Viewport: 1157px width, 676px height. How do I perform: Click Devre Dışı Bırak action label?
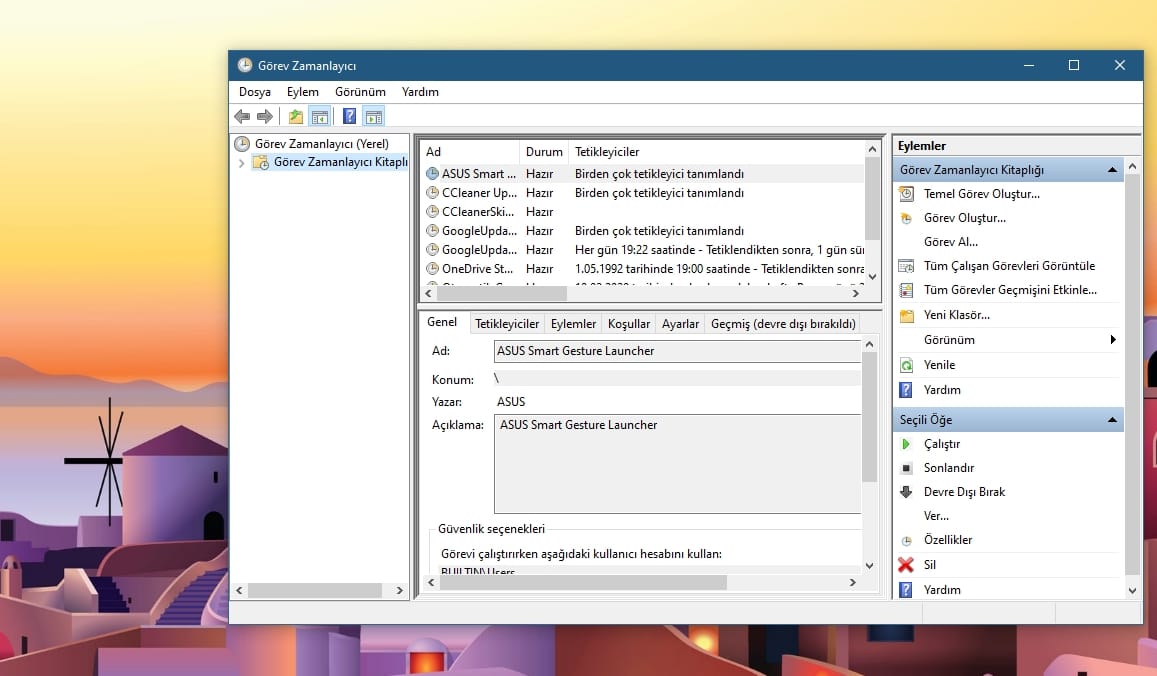point(964,492)
